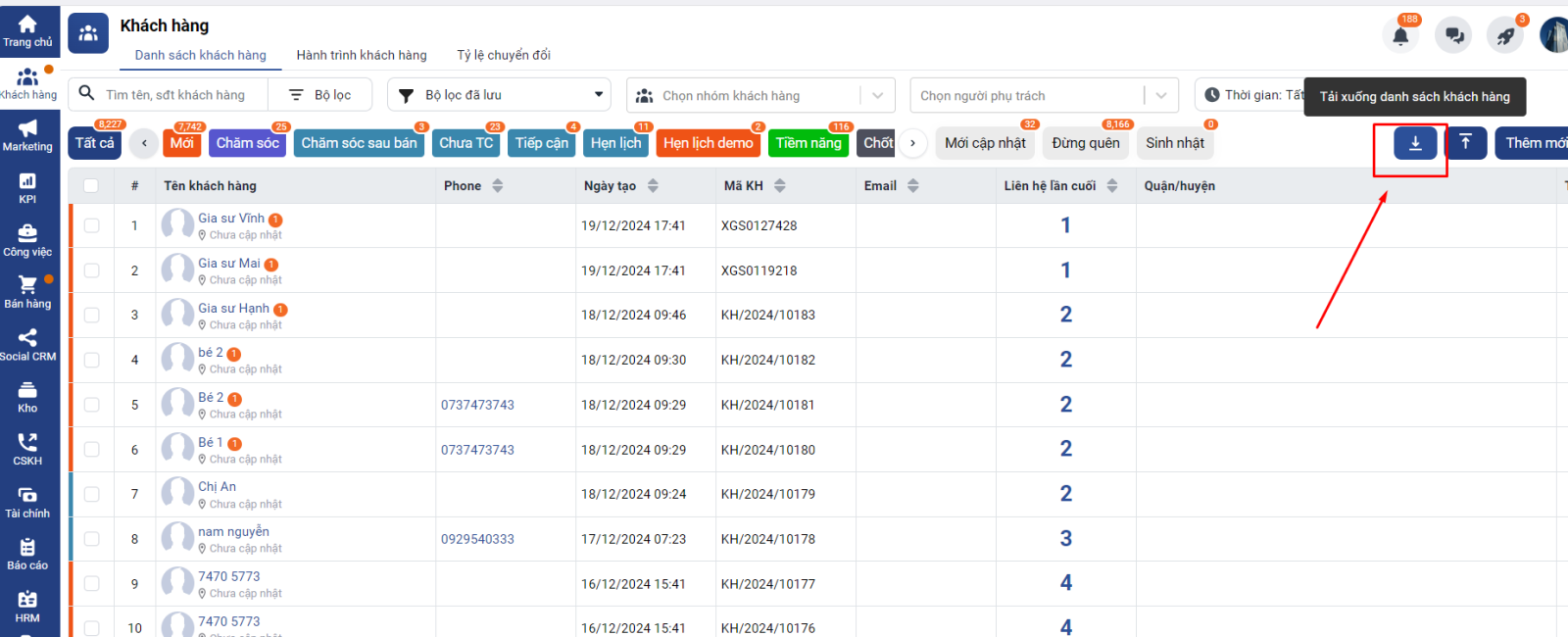
Task: Click the download customer list icon
Action: point(1415,143)
